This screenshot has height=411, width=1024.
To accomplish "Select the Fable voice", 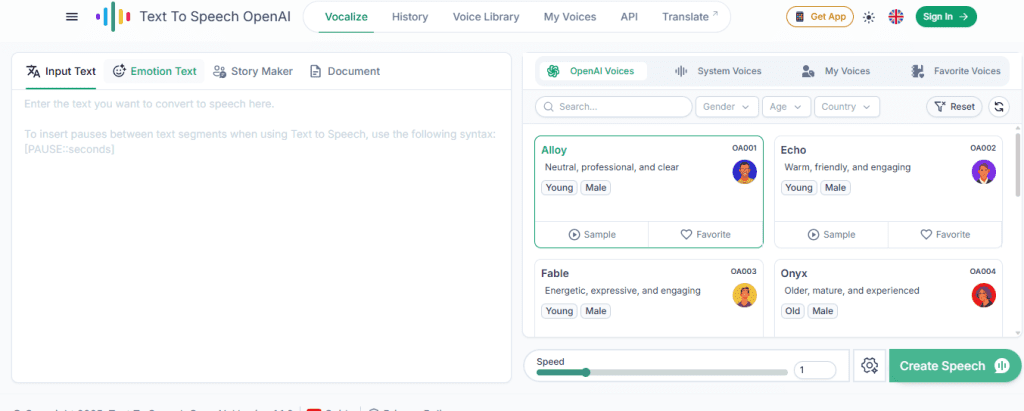I will pyautogui.click(x=648, y=298).
